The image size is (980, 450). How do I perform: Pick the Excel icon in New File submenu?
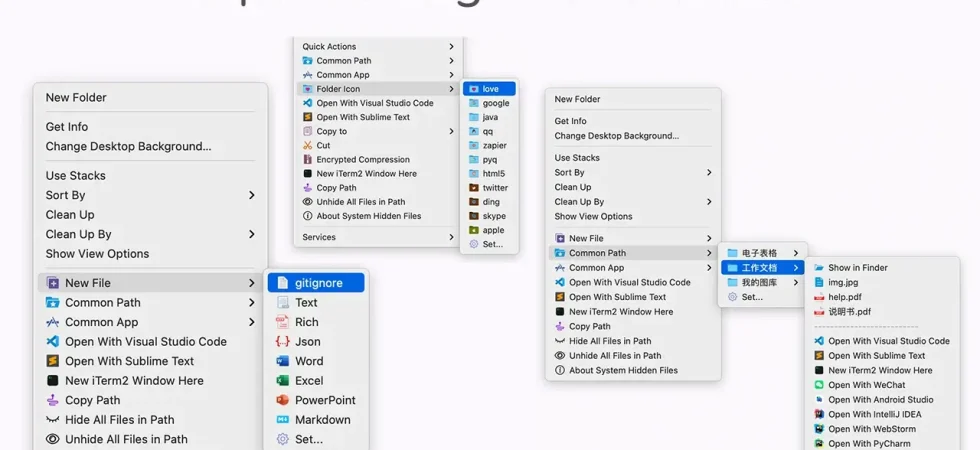point(283,381)
